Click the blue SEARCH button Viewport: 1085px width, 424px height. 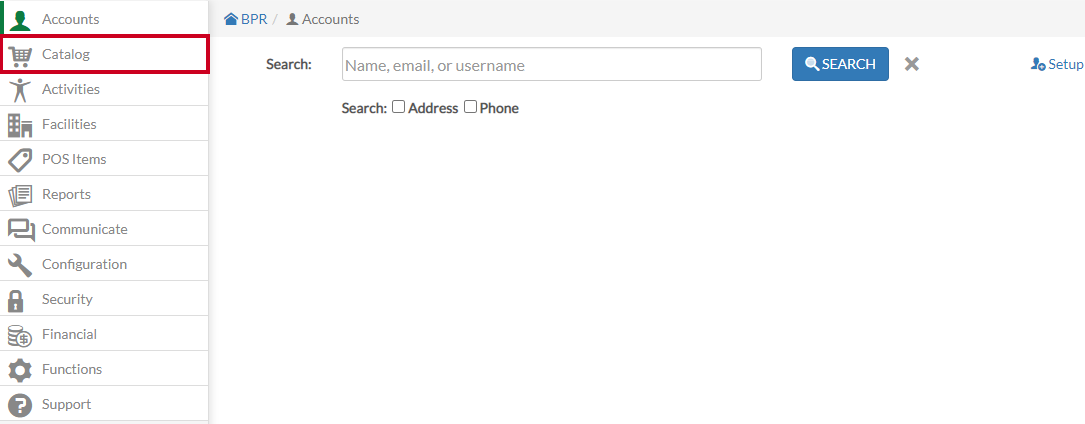click(x=840, y=64)
